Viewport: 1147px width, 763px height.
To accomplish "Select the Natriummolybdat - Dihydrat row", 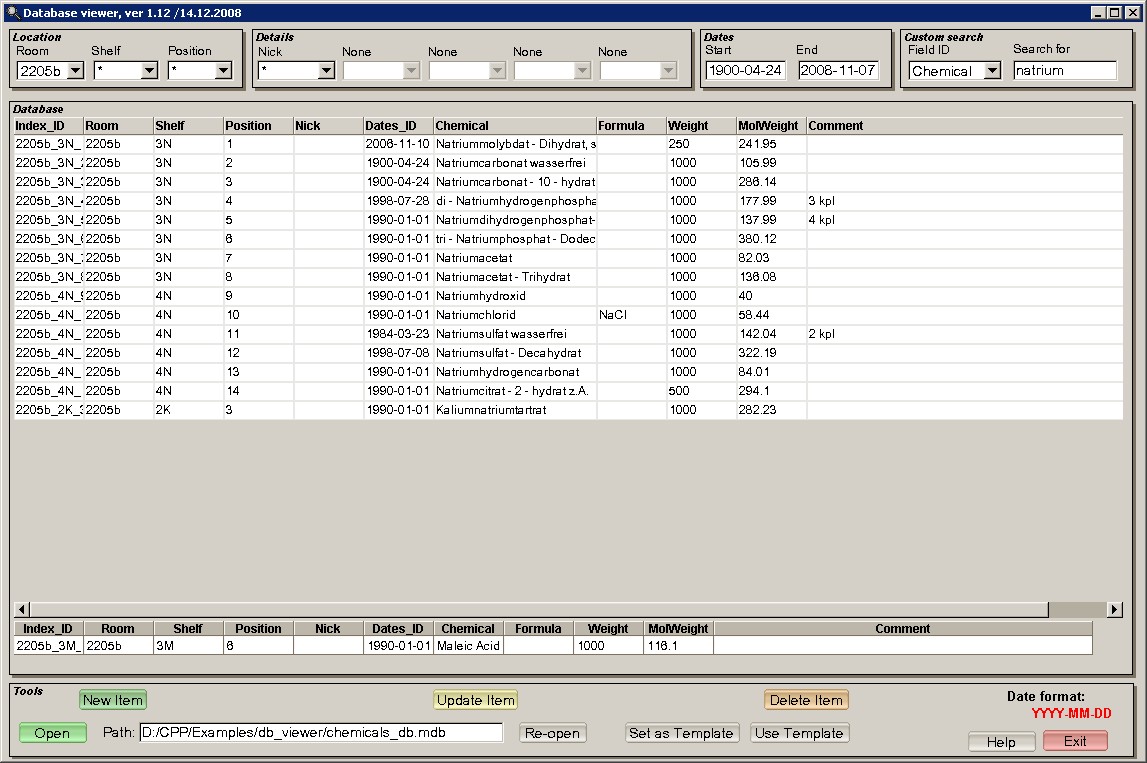I will click(568, 144).
